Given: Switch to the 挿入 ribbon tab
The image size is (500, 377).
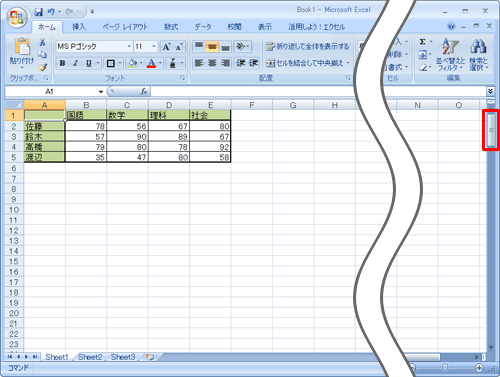Looking at the screenshot, I should click(x=79, y=27).
